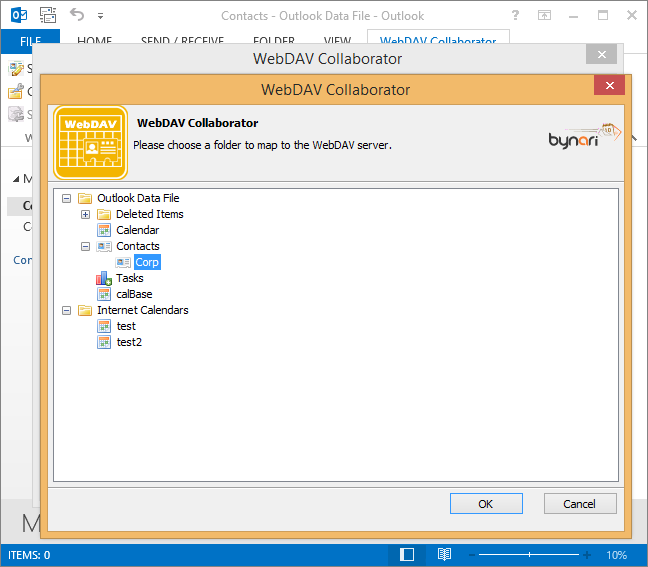Screen dimensions: 648x567
Task: Click the test calendar icon
Action: [x=104, y=326]
